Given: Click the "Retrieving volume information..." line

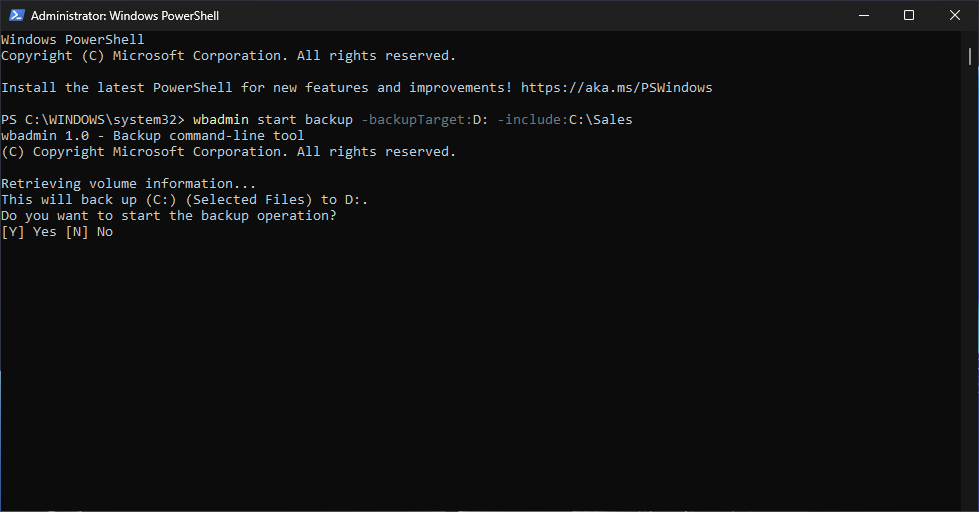Looking at the screenshot, I should coord(129,184).
